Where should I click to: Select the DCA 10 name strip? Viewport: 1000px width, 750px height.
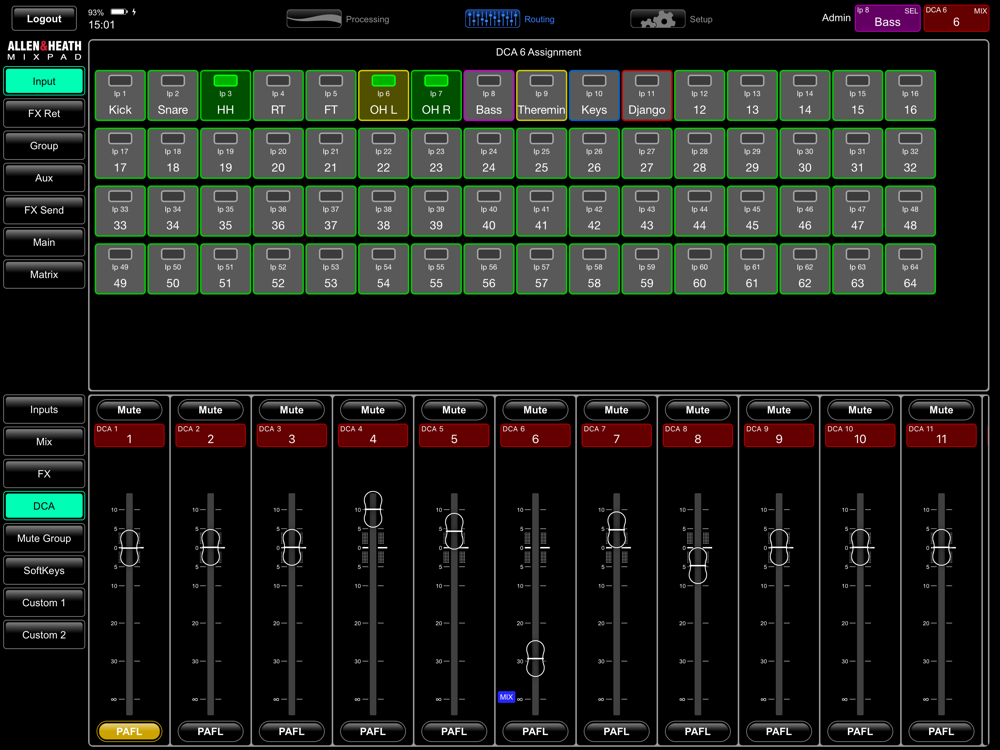click(860, 435)
